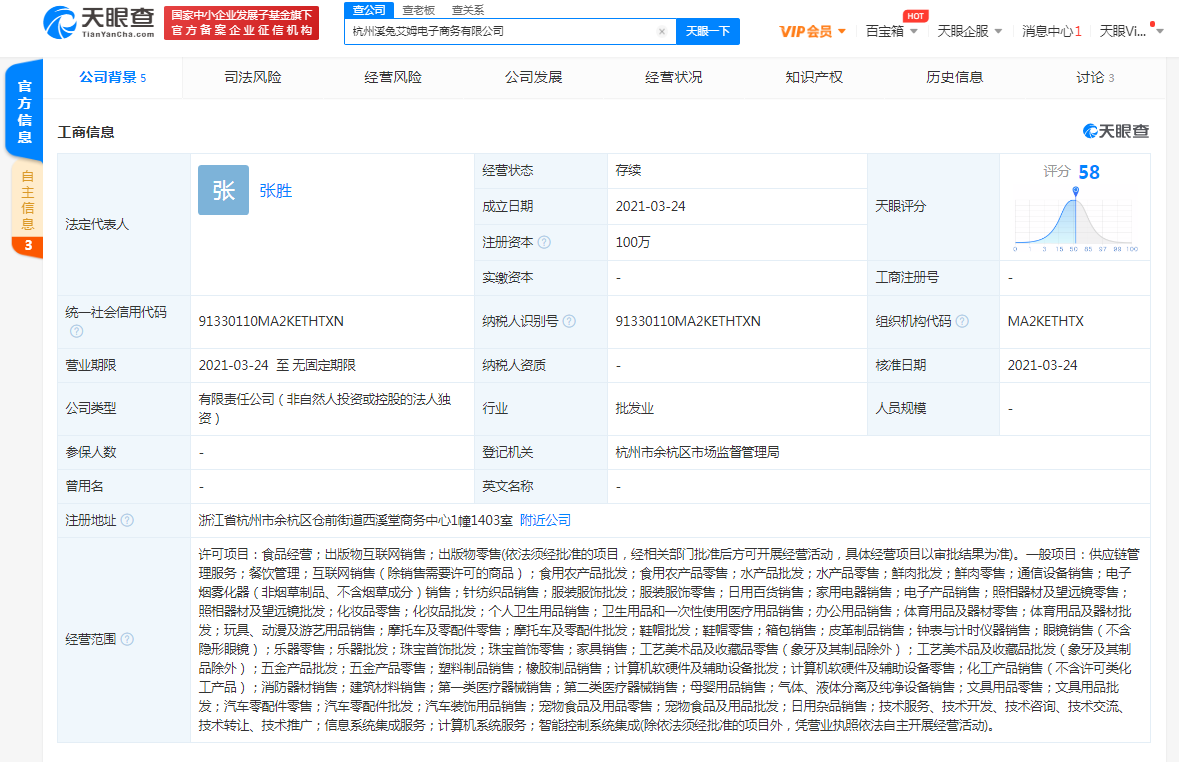Click the HOT badge above 百宝箱

[915, 16]
